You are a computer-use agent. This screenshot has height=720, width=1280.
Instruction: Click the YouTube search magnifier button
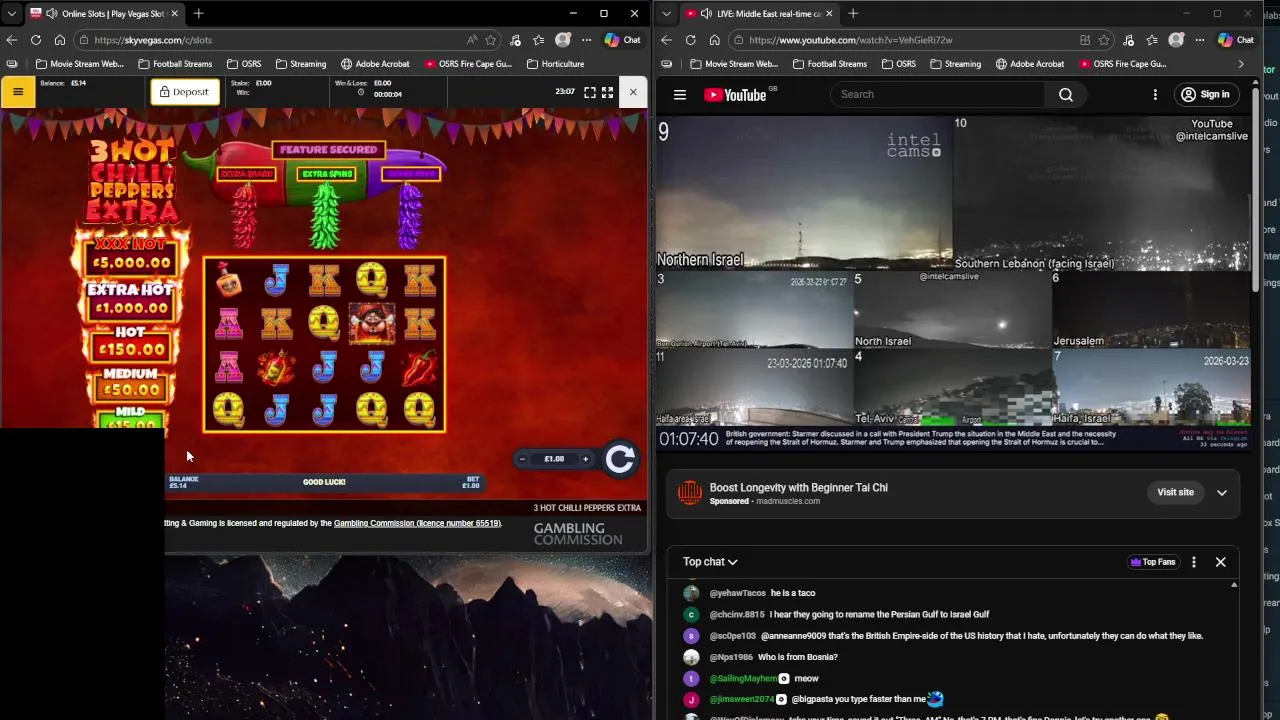pos(1066,94)
